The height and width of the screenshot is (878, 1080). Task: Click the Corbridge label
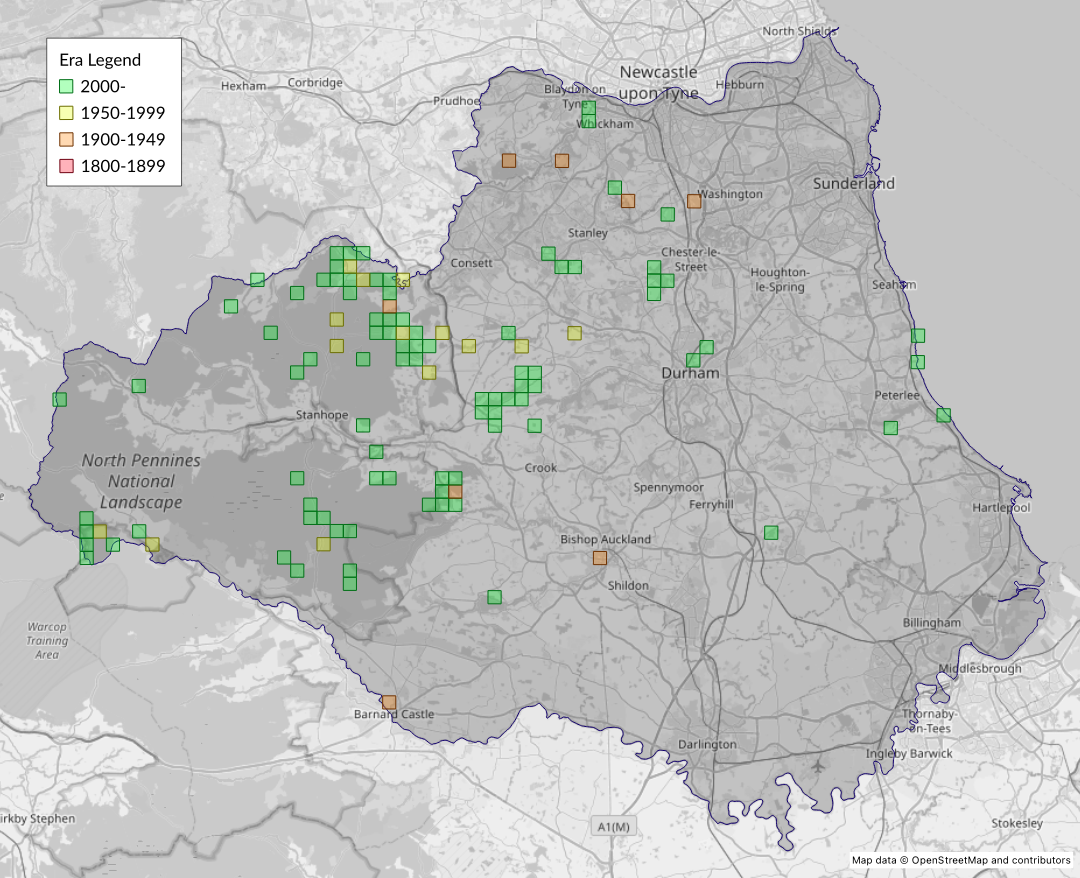click(315, 83)
